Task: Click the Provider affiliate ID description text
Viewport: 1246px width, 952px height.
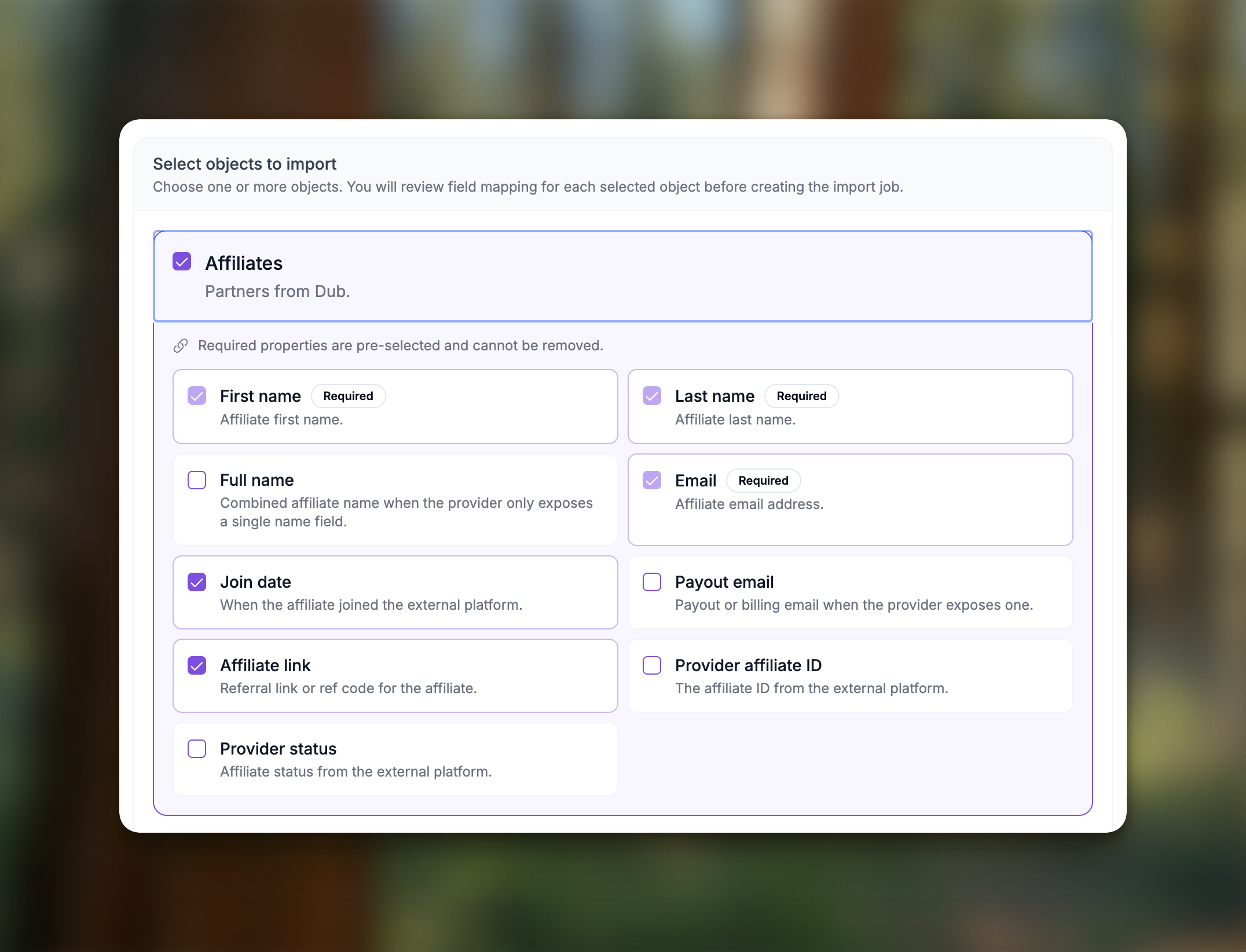Action: tap(812, 689)
